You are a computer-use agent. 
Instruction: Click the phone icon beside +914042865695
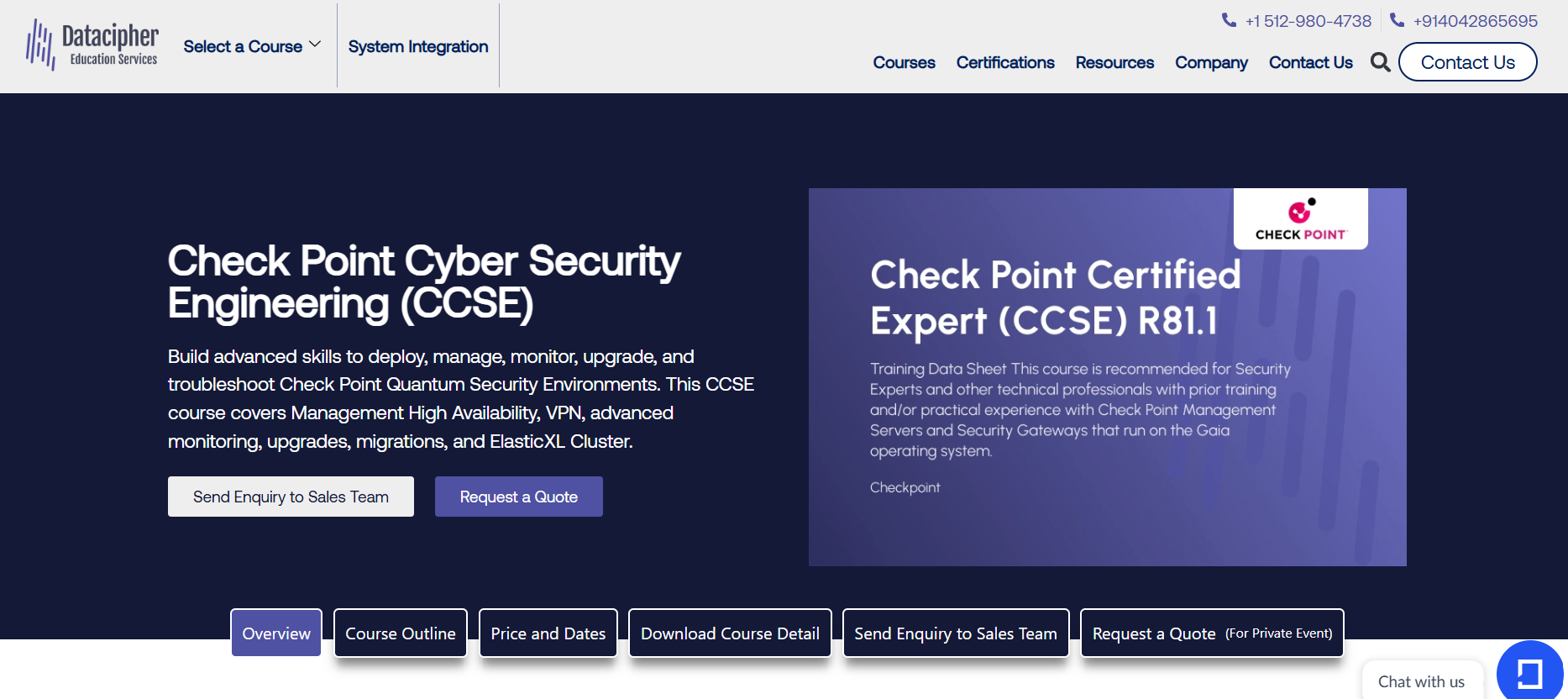[x=1397, y=20]
